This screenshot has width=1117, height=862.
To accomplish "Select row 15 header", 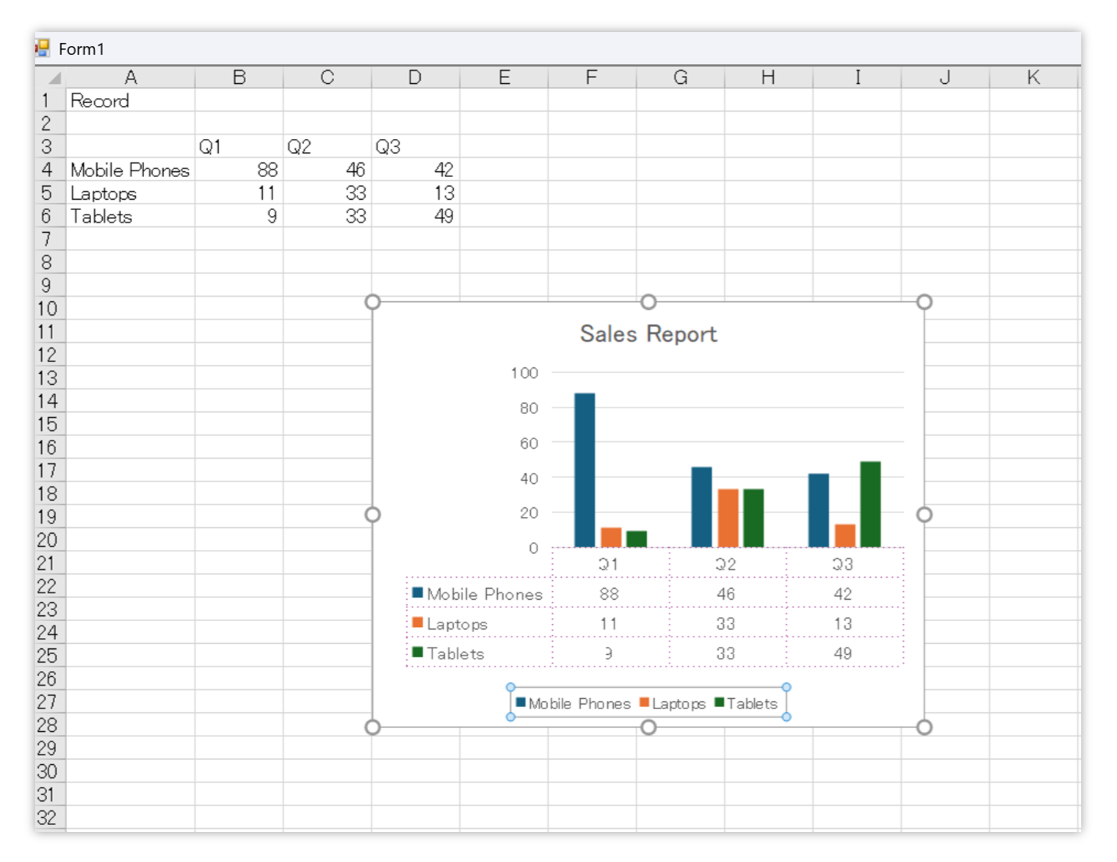I will coord(51,424).
